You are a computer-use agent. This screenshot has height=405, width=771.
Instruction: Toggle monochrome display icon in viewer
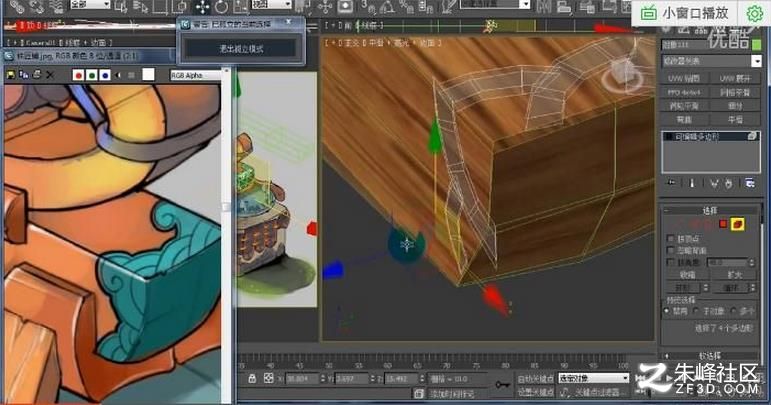131,75
